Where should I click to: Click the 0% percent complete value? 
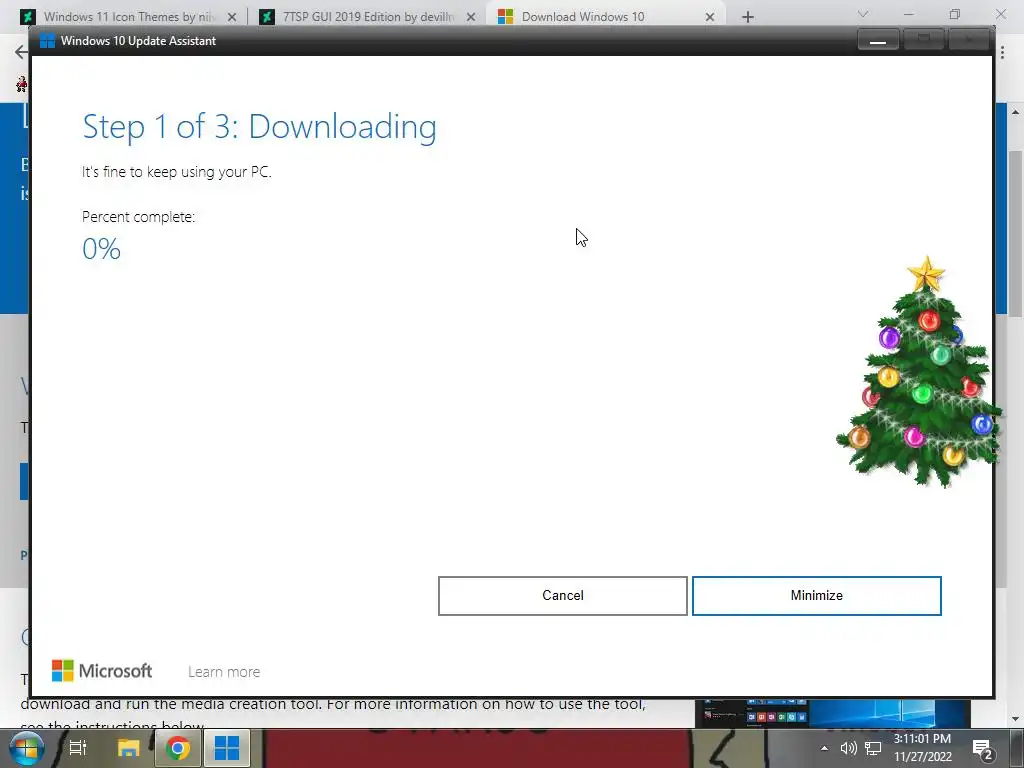click(101, 249)
